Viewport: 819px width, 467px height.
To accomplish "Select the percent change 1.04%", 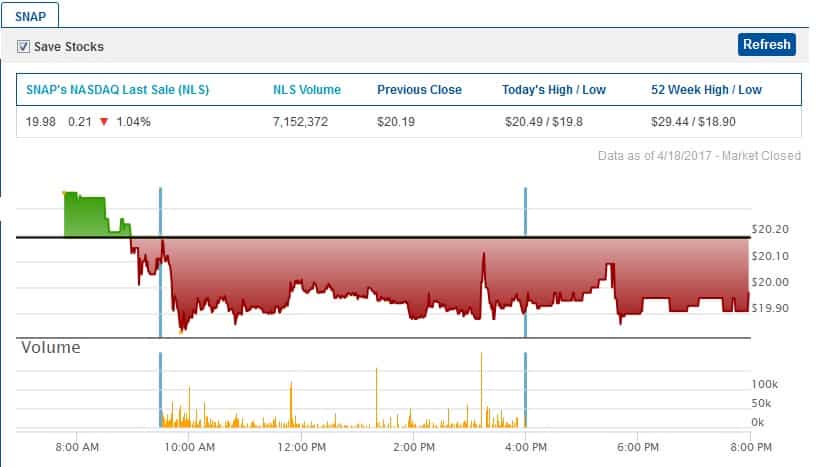I will (133, 122).
